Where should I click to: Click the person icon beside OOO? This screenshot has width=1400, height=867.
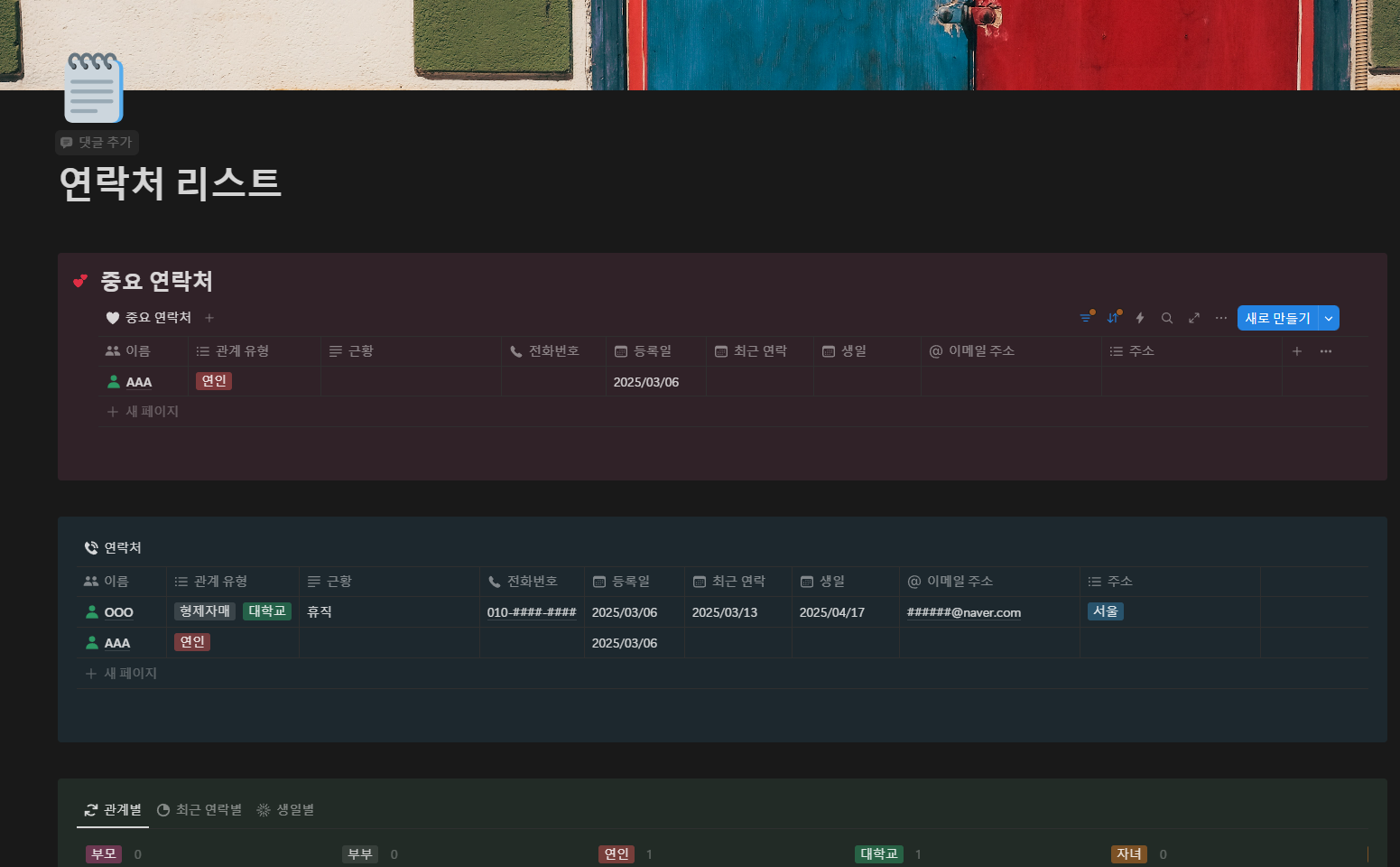point(92,612)
